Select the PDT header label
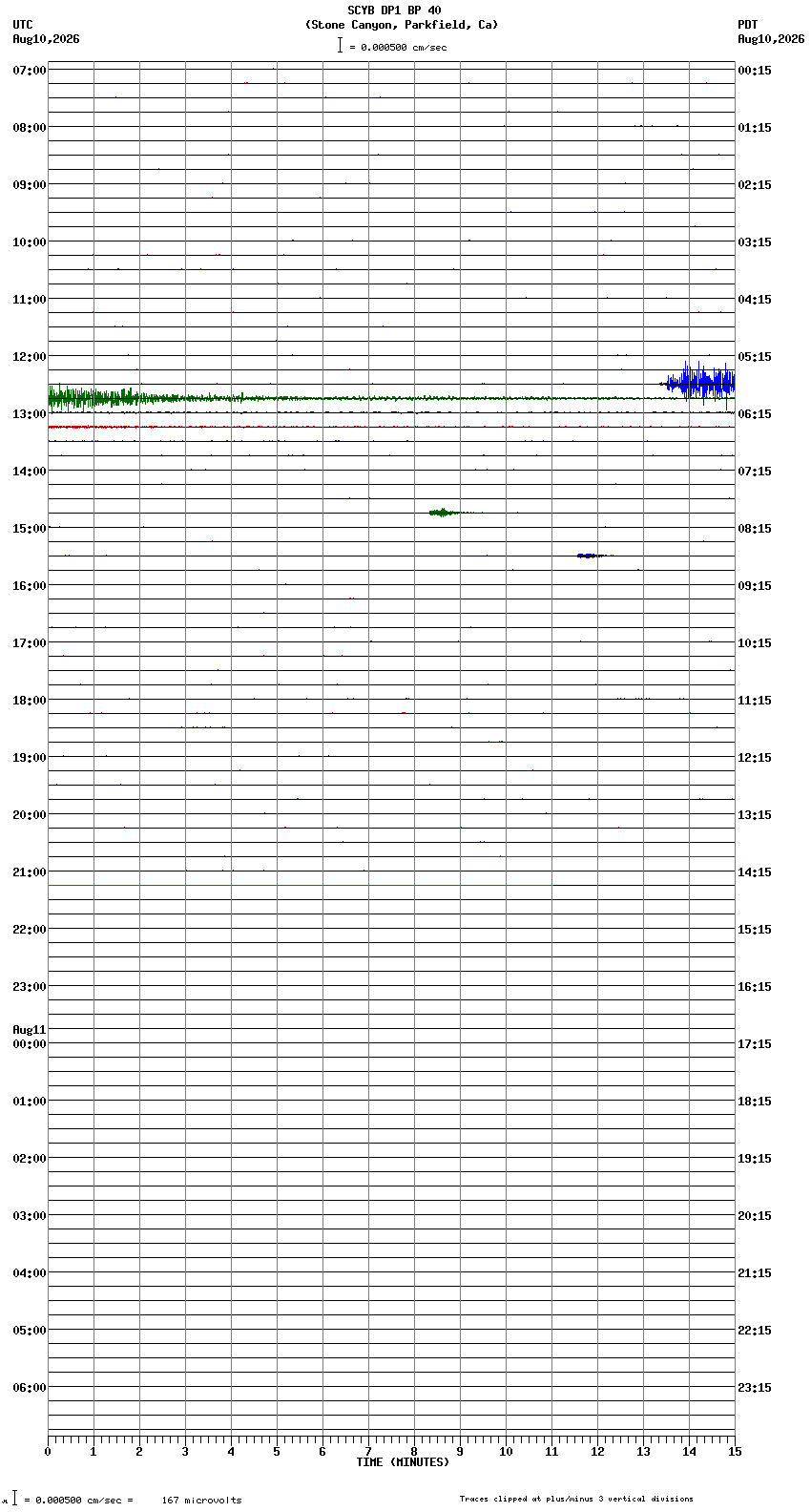The width and height of the screenshot is (811, 1512). coord(747,25)
